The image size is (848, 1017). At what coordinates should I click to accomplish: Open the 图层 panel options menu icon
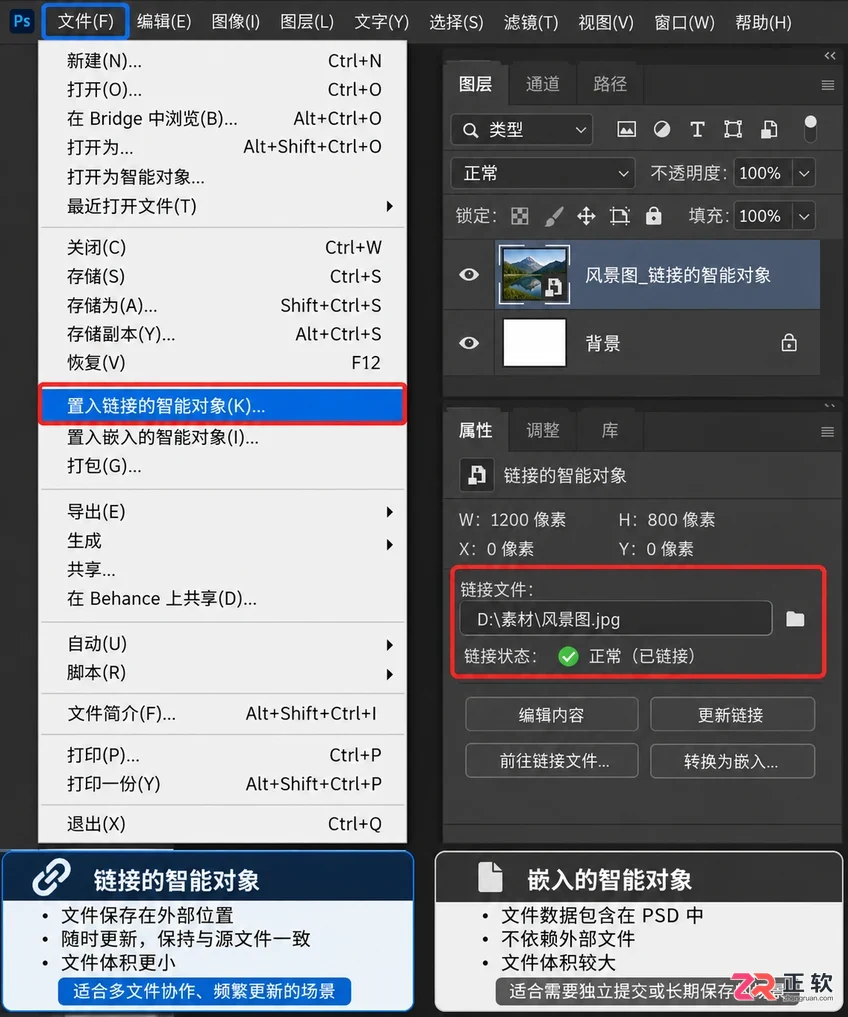coord(827,85)
